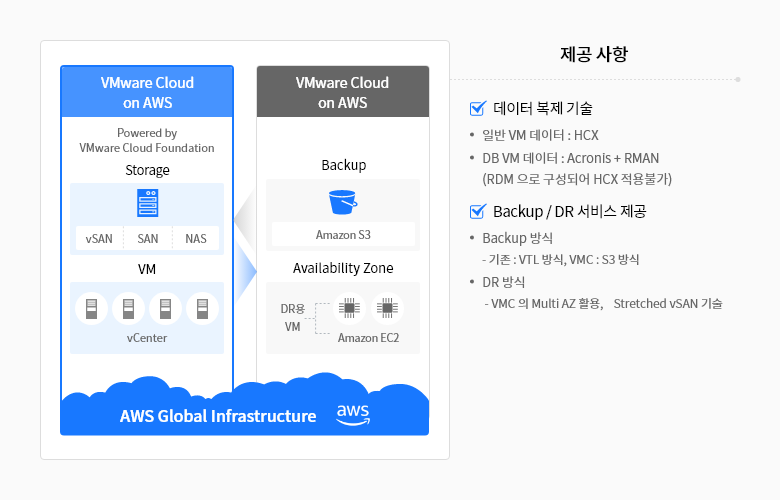The image size is (780, 500).
Task: Click the blue VMware Cloud on AWS header
Action: tap(147, 92)
